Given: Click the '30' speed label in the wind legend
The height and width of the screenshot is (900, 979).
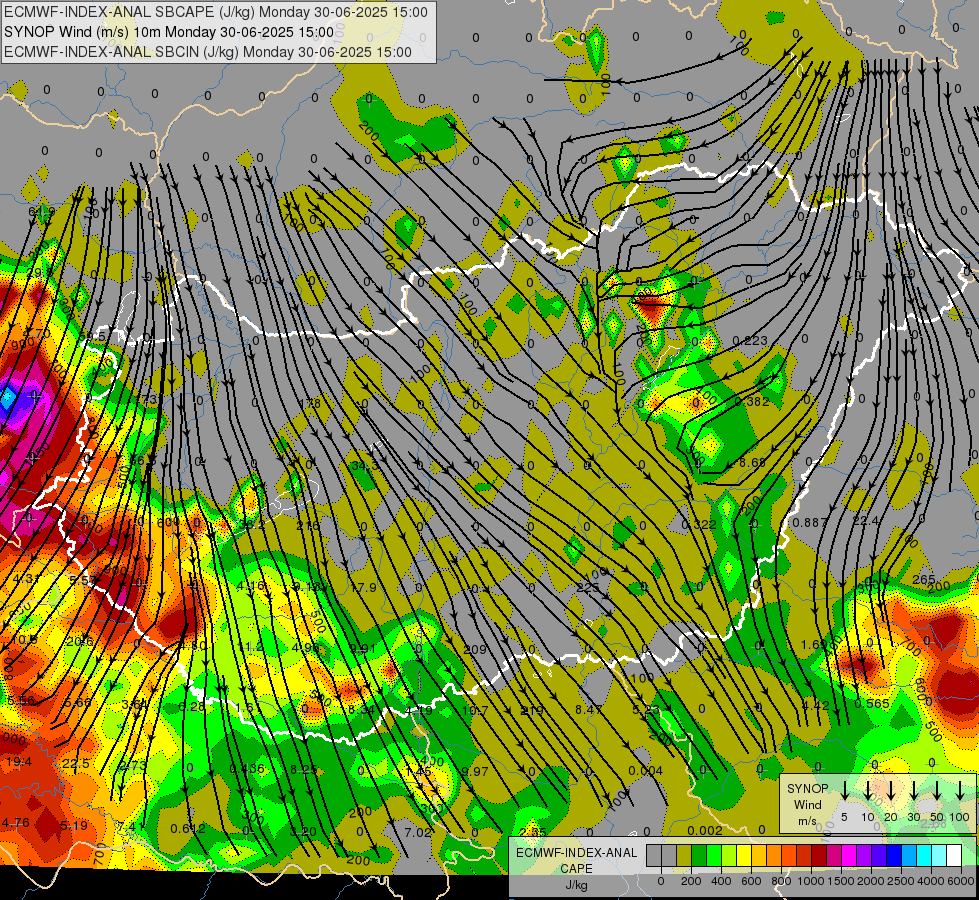Looking at the screenshot, I should tap(913, 817).
